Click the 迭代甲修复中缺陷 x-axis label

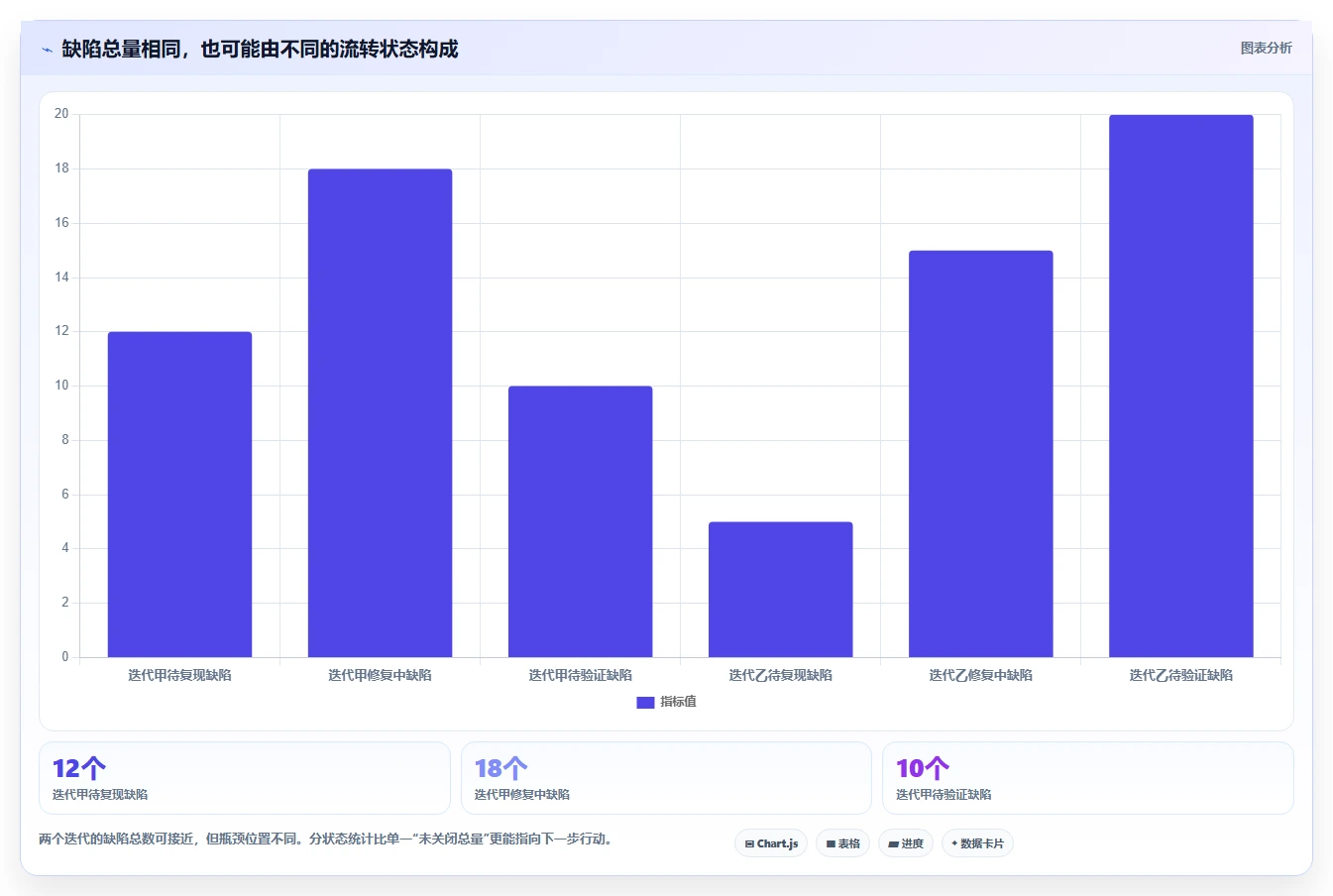380,675
